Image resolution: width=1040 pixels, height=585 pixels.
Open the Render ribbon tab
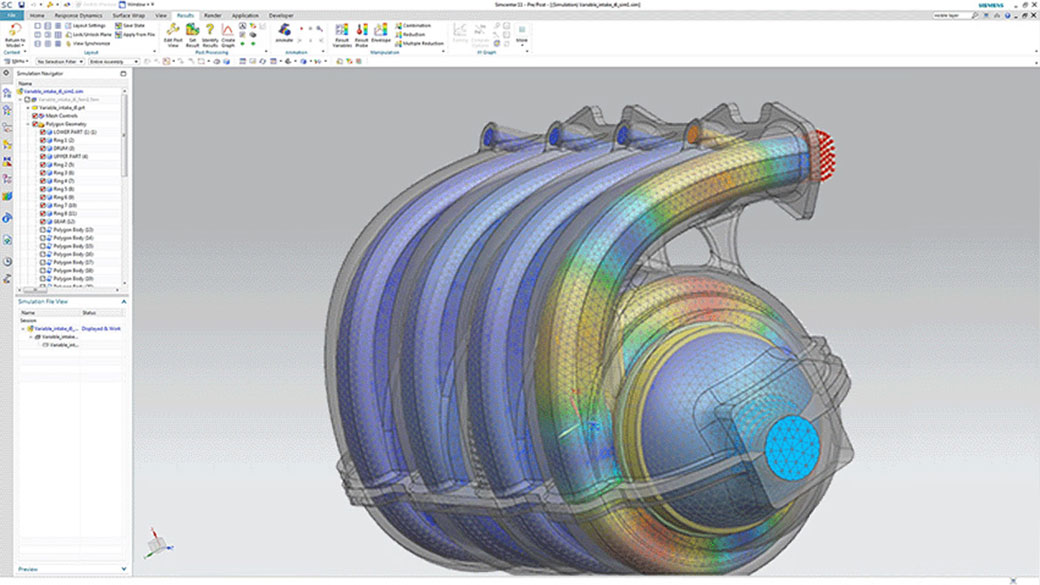pos(212,15)
